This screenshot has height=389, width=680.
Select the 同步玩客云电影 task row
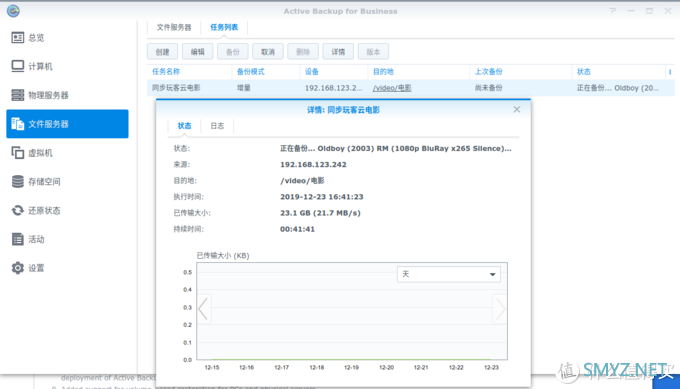411,88
